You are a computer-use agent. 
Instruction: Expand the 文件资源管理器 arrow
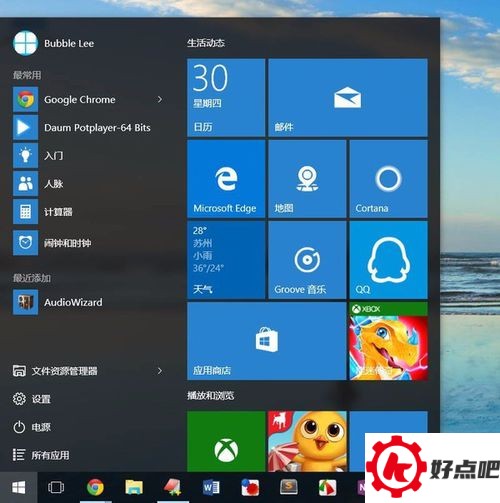pos(160,371)
